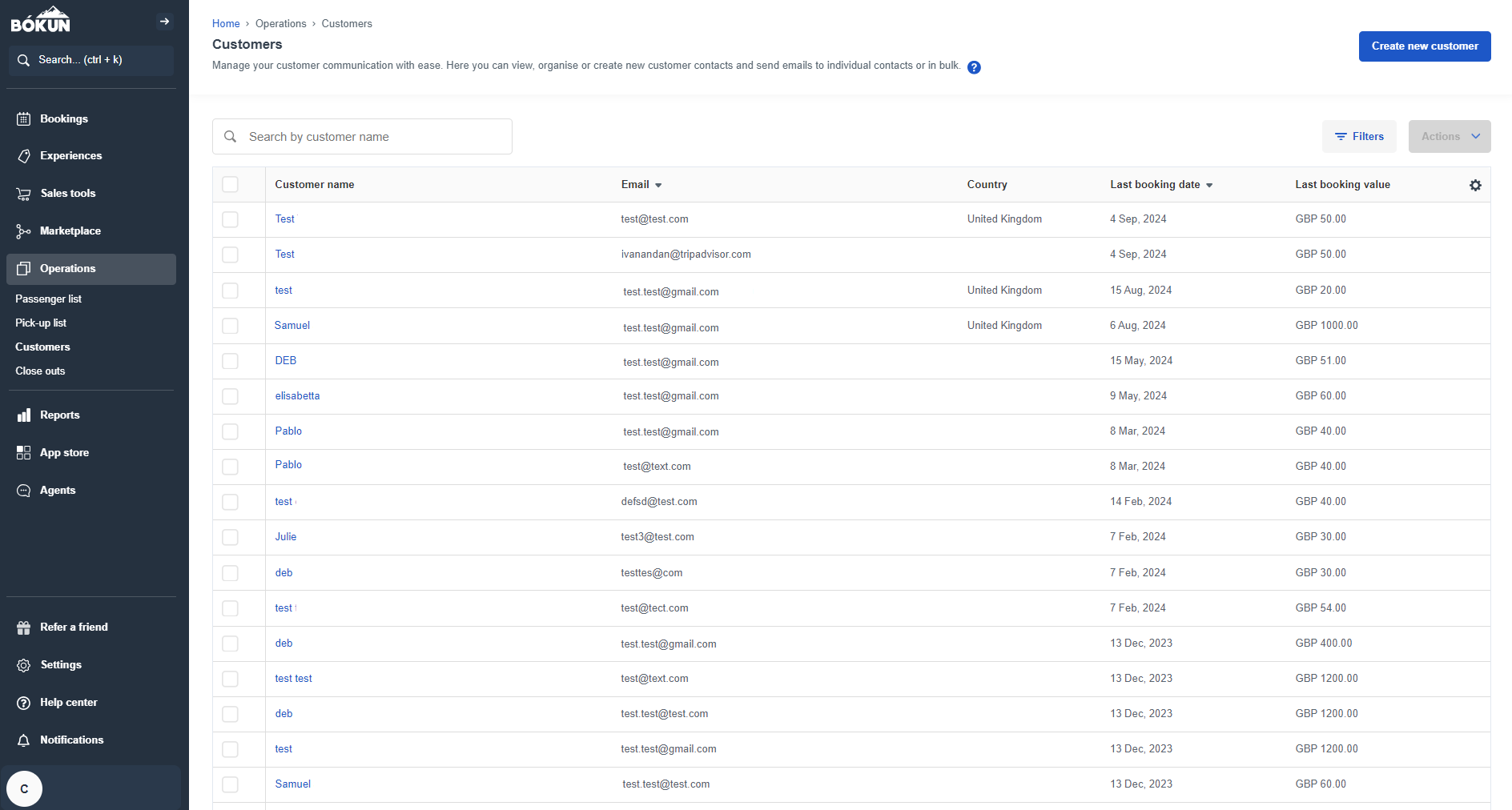Select the checkbox next to Samuel's row
This screenshot has height=810, width=1512.
(x=230, y=326)
